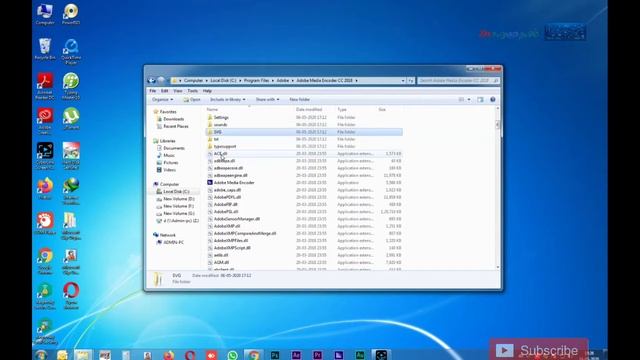This screenshot has width=640, height=360.
Task: Launch Acrobat Reader DC from desktop
Action: tap(45, 87)
